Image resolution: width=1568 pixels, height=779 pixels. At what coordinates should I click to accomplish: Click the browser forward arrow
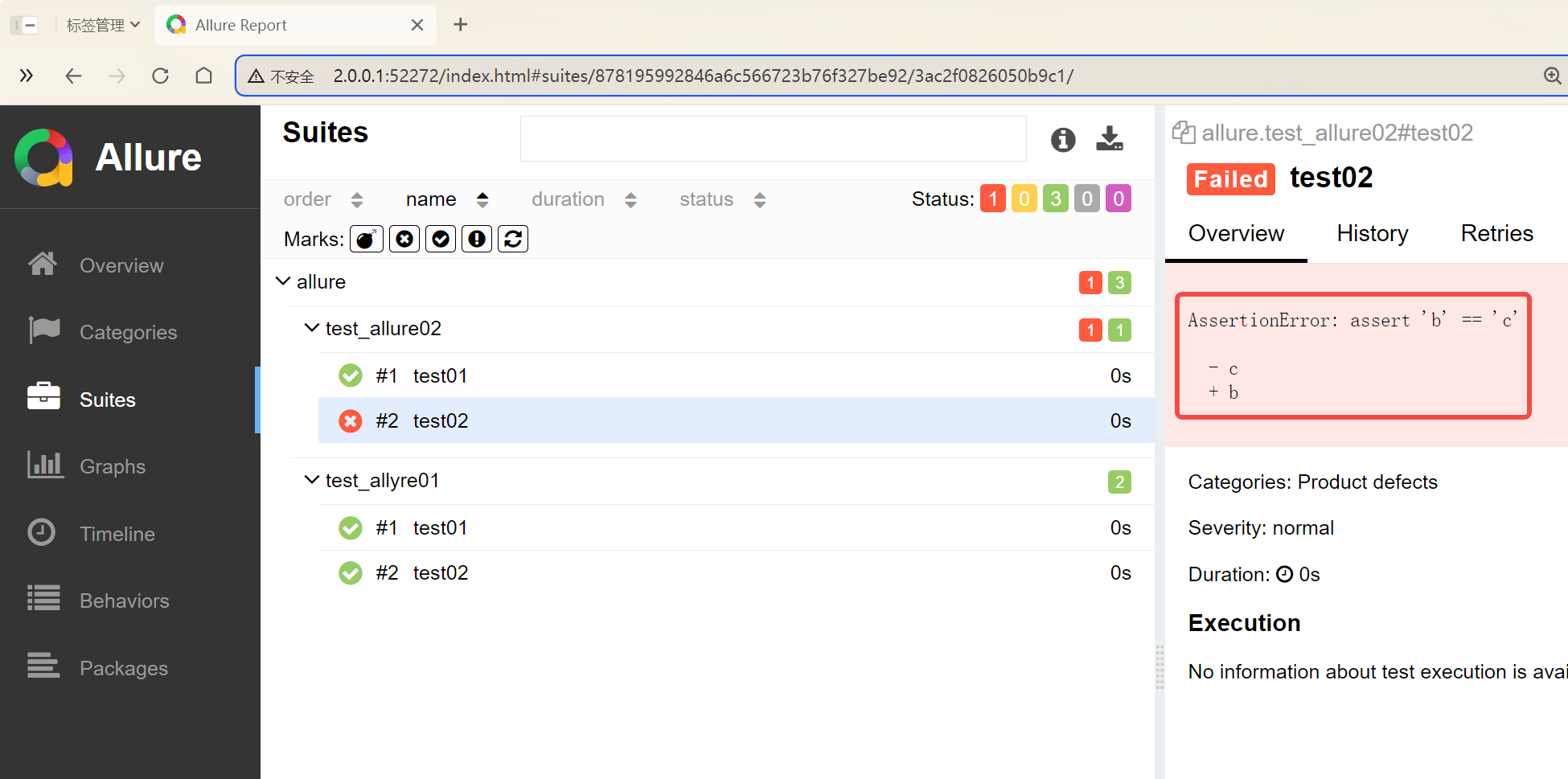point(117,76)
